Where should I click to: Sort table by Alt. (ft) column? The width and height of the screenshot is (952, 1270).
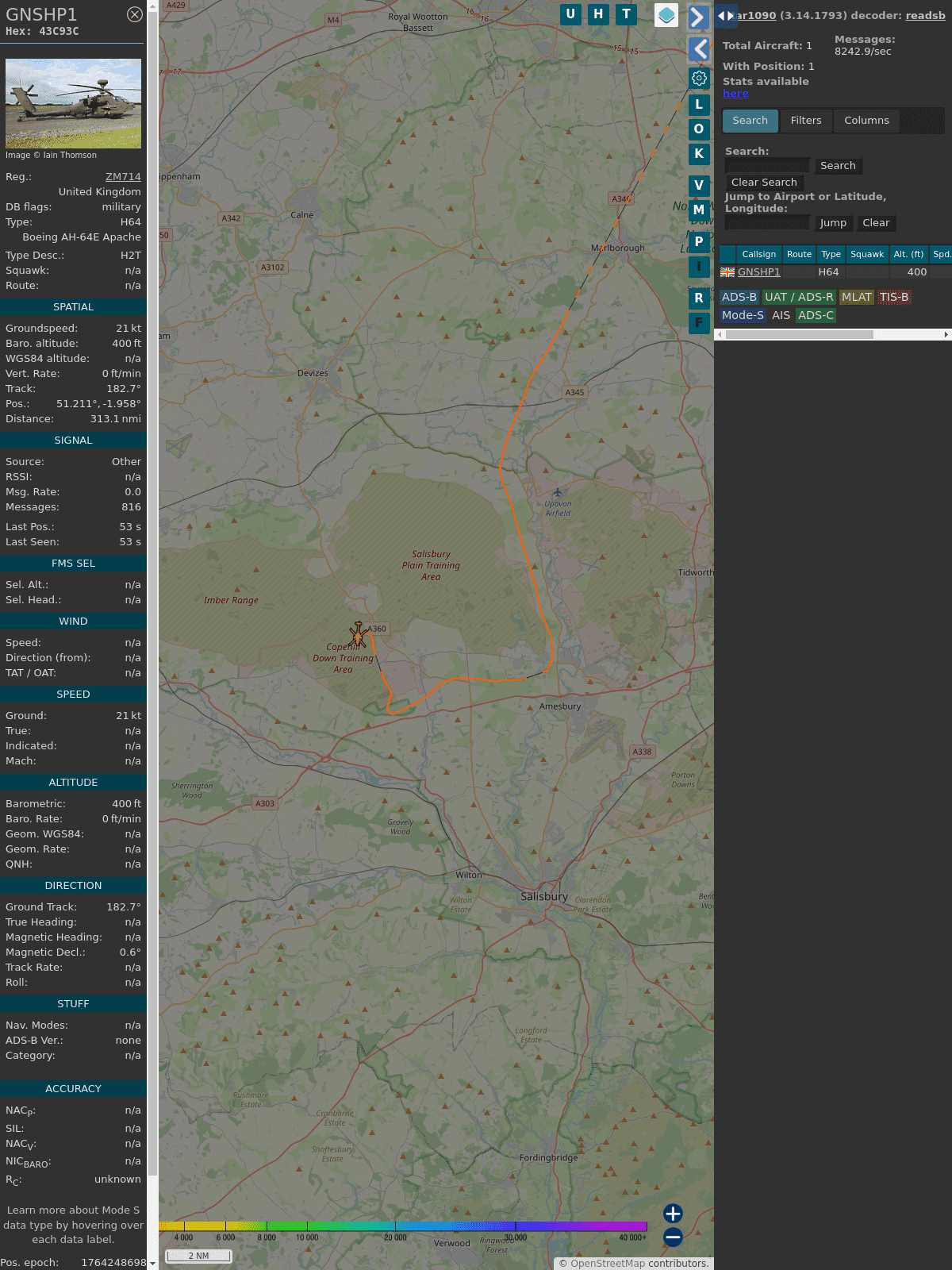908,254
